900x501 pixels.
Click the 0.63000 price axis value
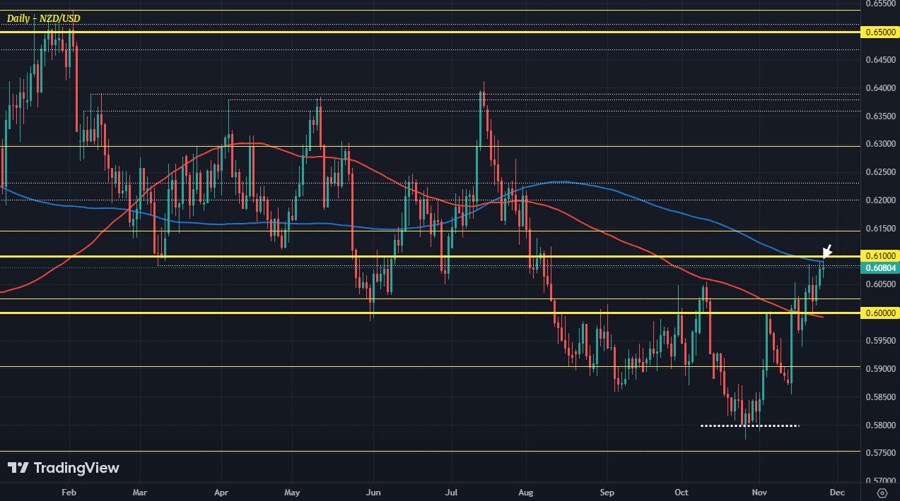coord(880,144)
